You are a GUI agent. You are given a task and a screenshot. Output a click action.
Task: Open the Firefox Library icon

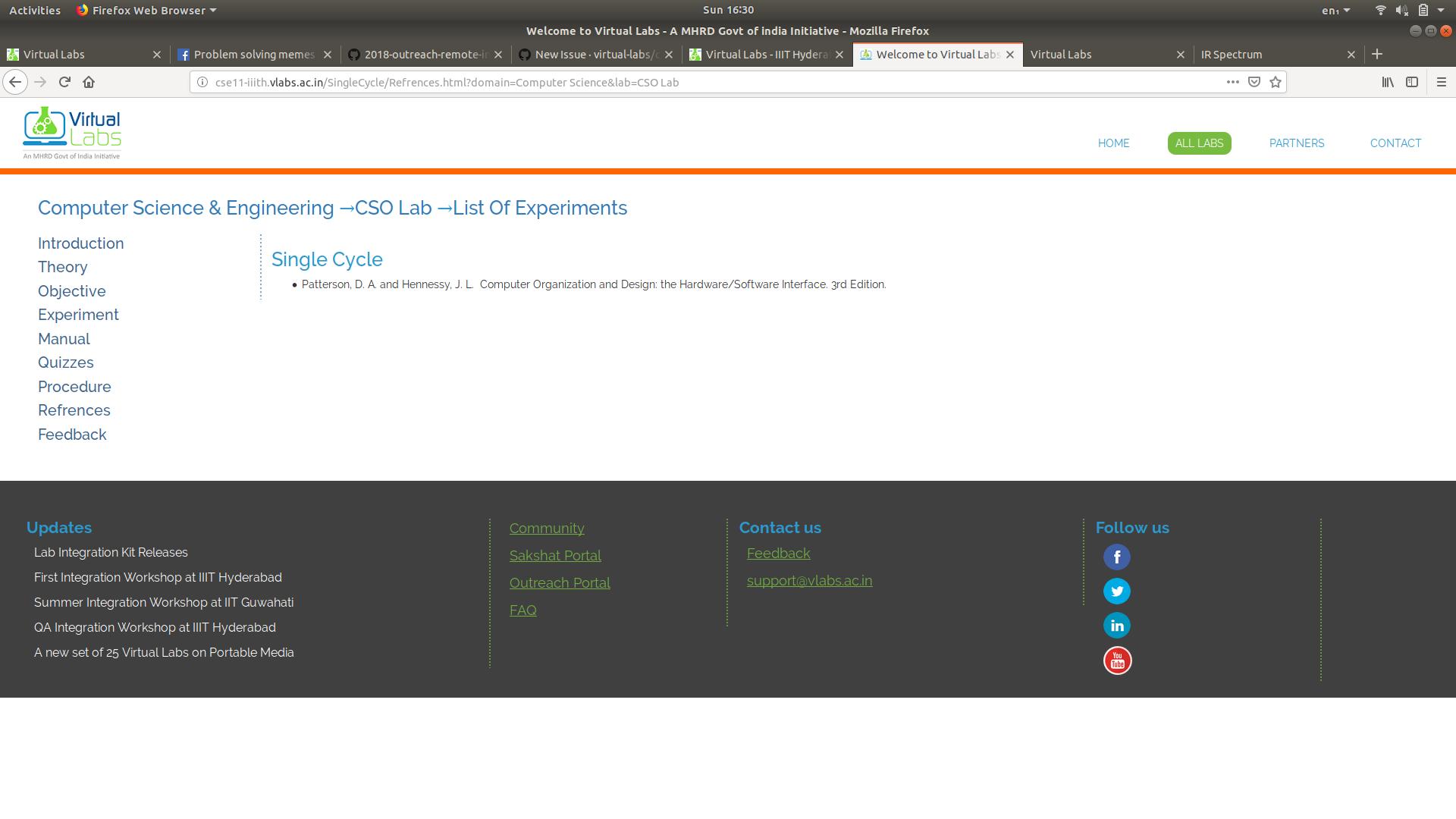[x=1388, y=82]
